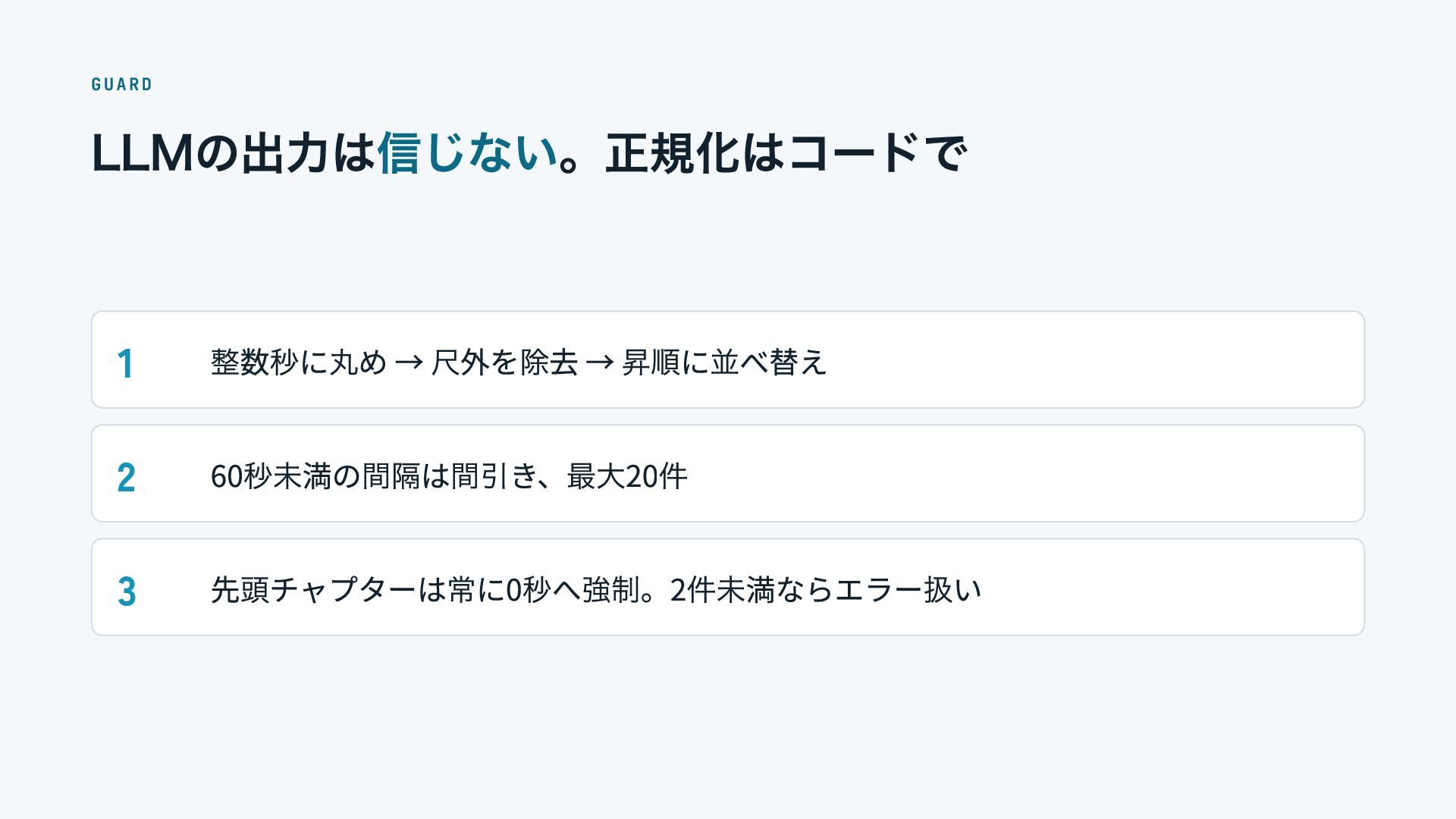Select the highlighted words 信じない in title

tap(468, 153)
